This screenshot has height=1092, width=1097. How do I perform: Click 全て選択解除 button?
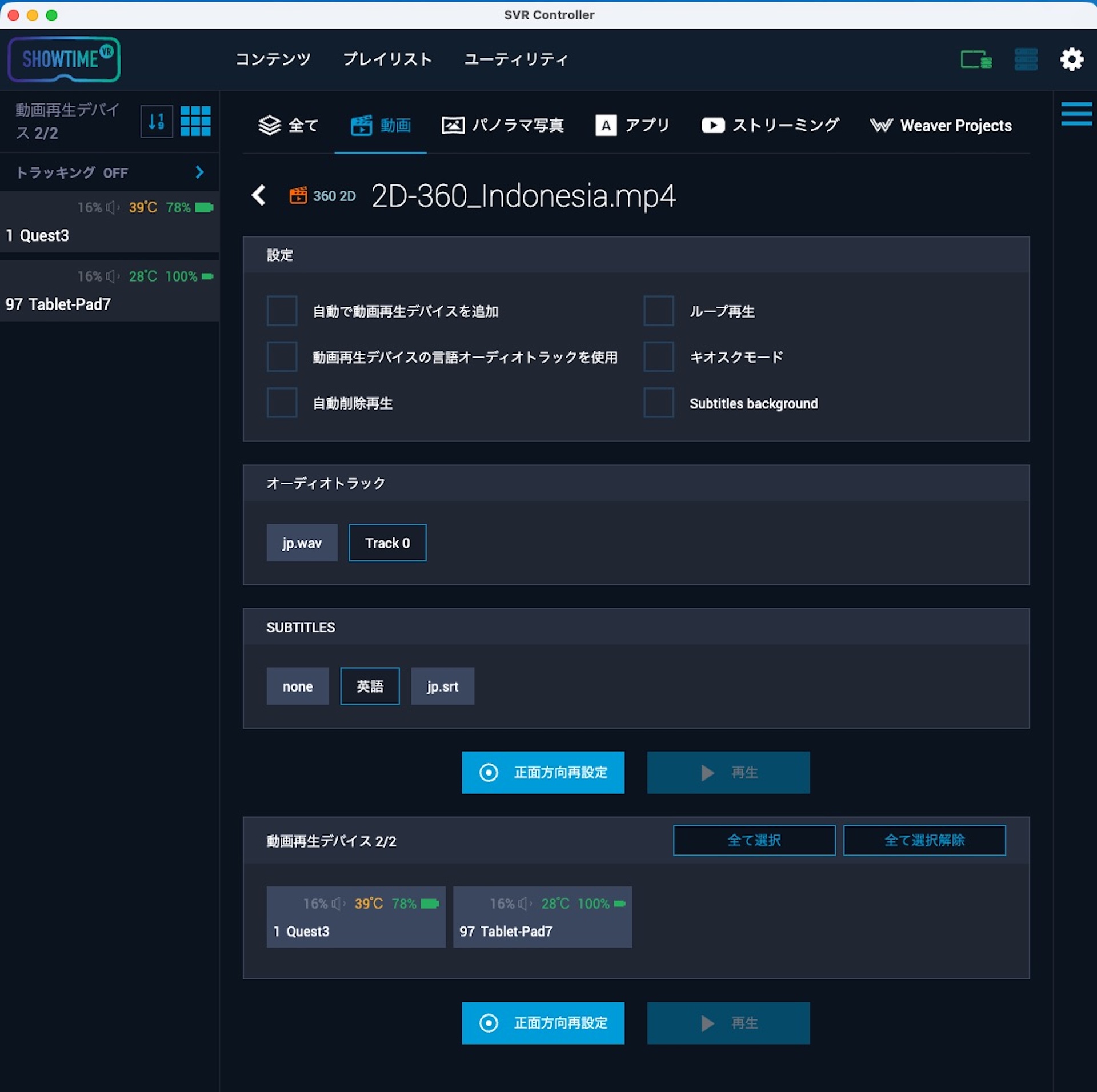(x=924, y=840)
